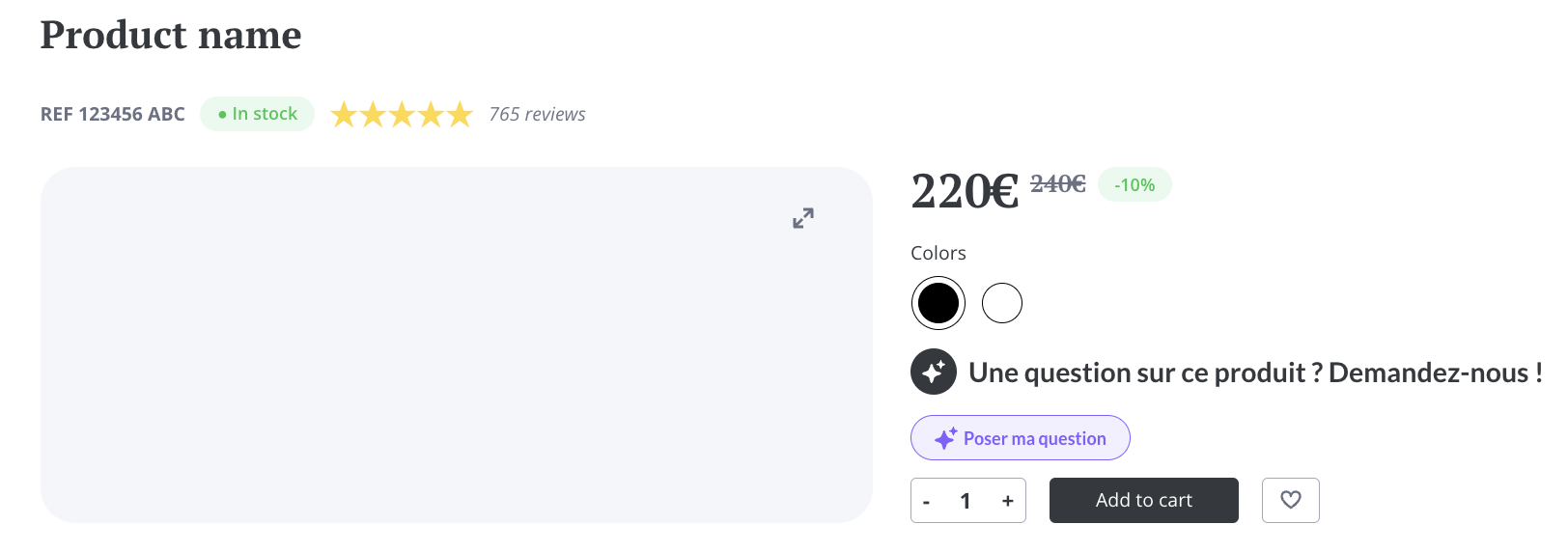Add product to wishlist with heart icon
The height and width of the screenshot is (552, 1568).
pos(1290,500)
